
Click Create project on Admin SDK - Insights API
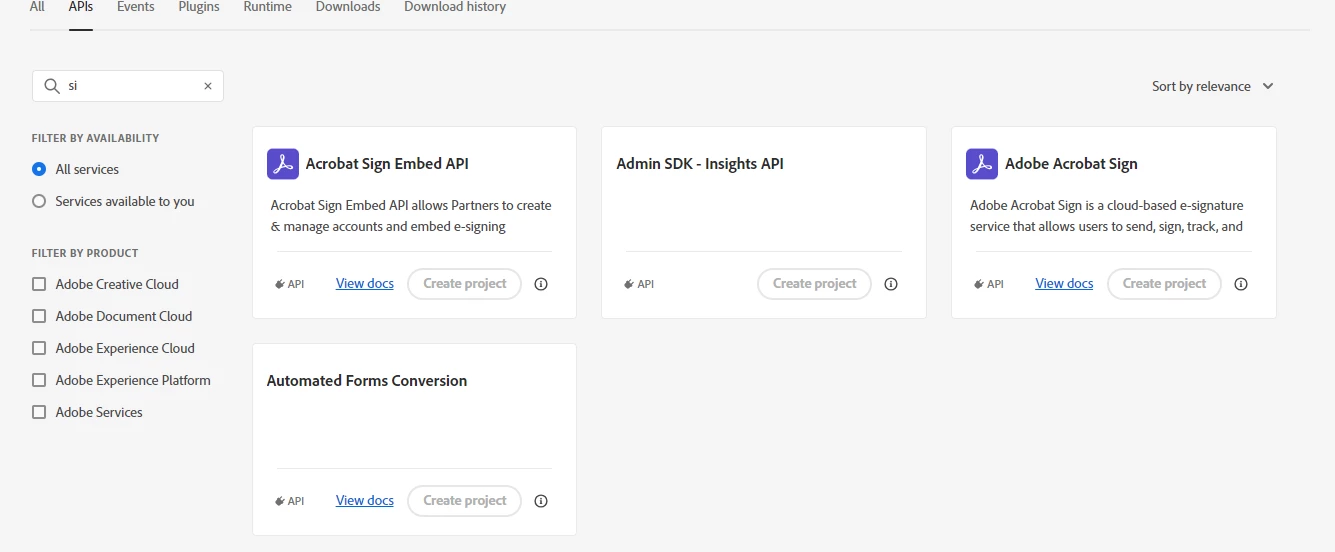coord(815,284)
